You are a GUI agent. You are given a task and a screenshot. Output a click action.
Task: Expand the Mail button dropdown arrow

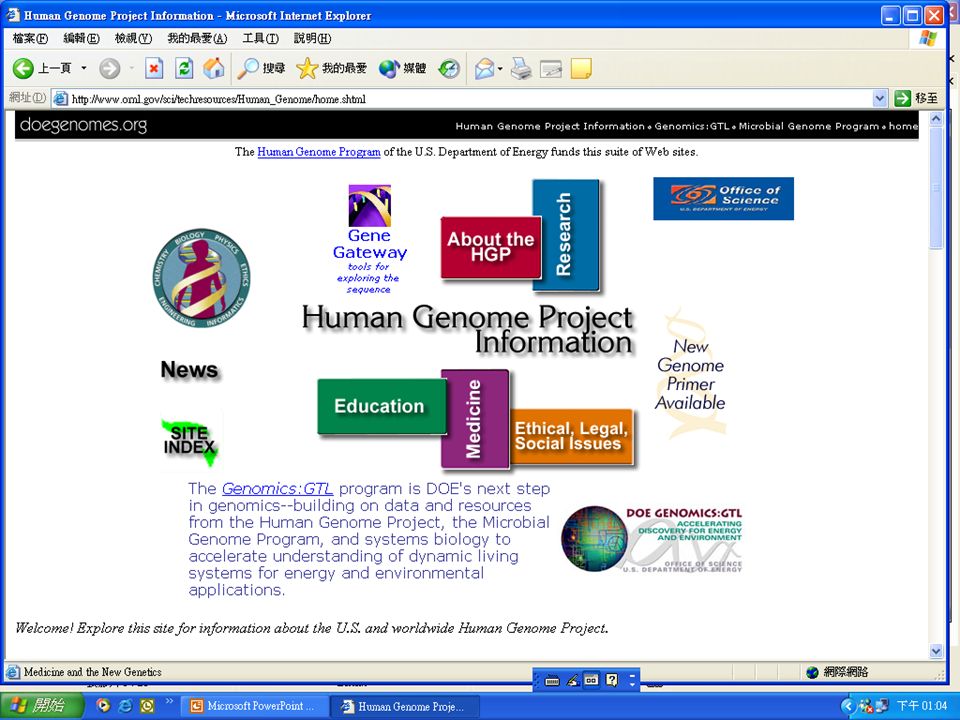500,69
